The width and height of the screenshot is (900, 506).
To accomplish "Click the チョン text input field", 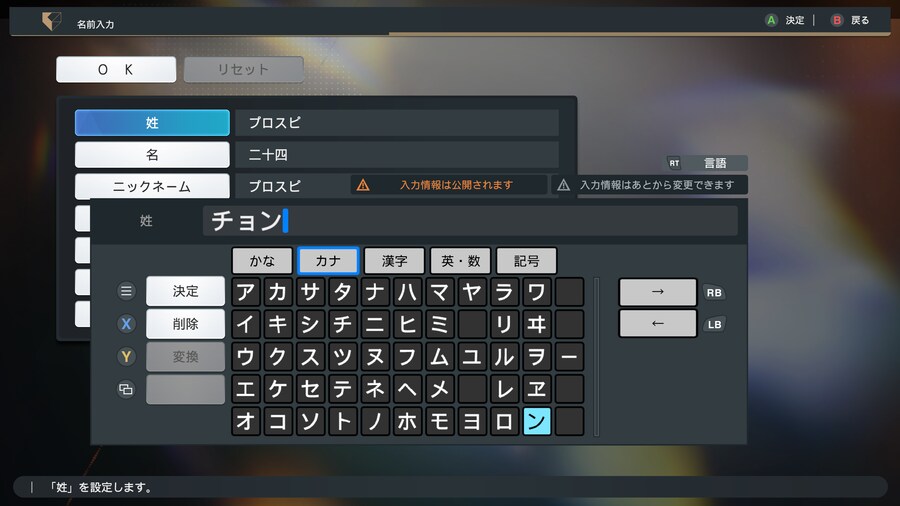I will [x=470, y=221].
